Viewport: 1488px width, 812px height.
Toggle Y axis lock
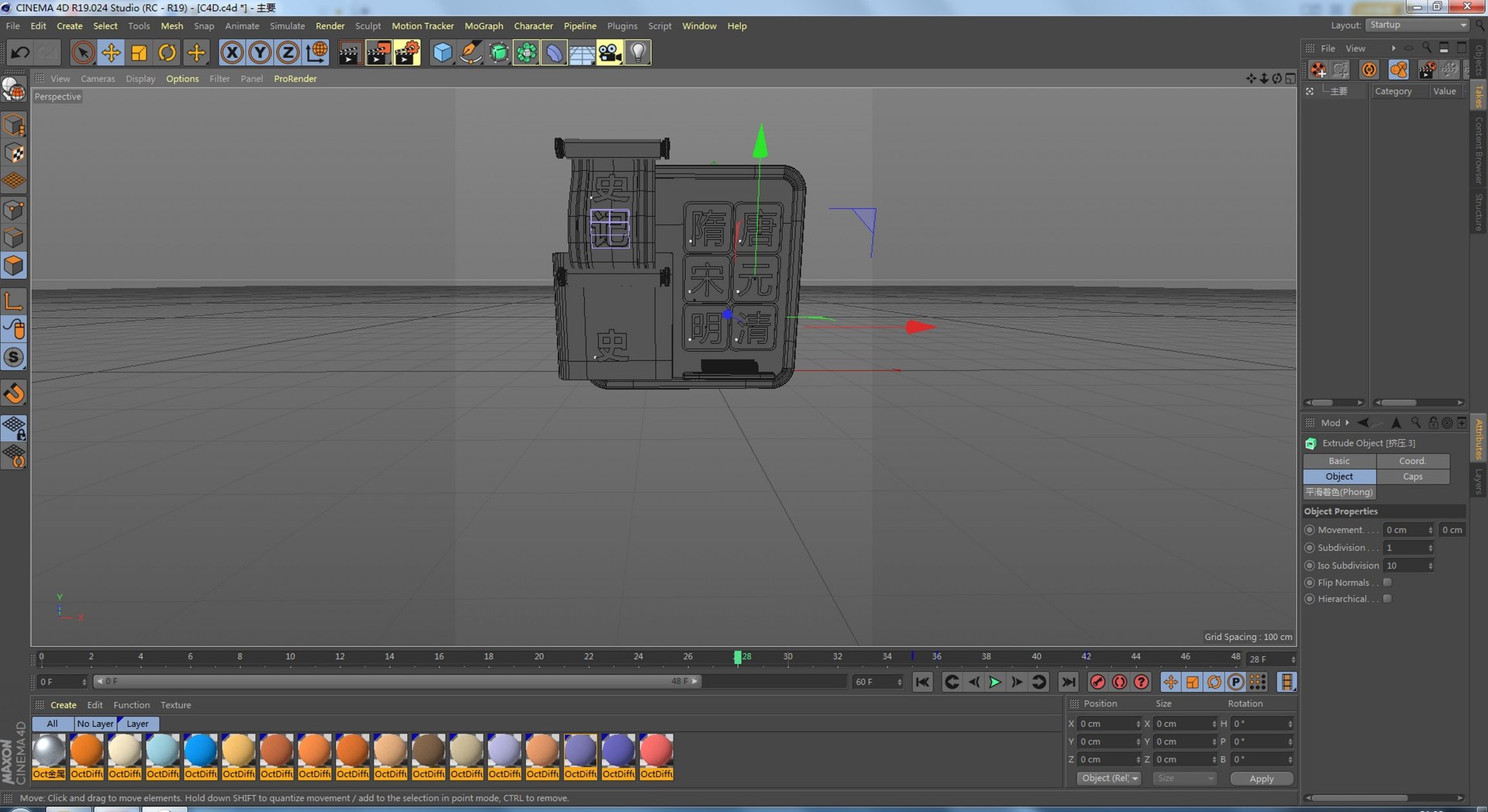click(260, 53)
